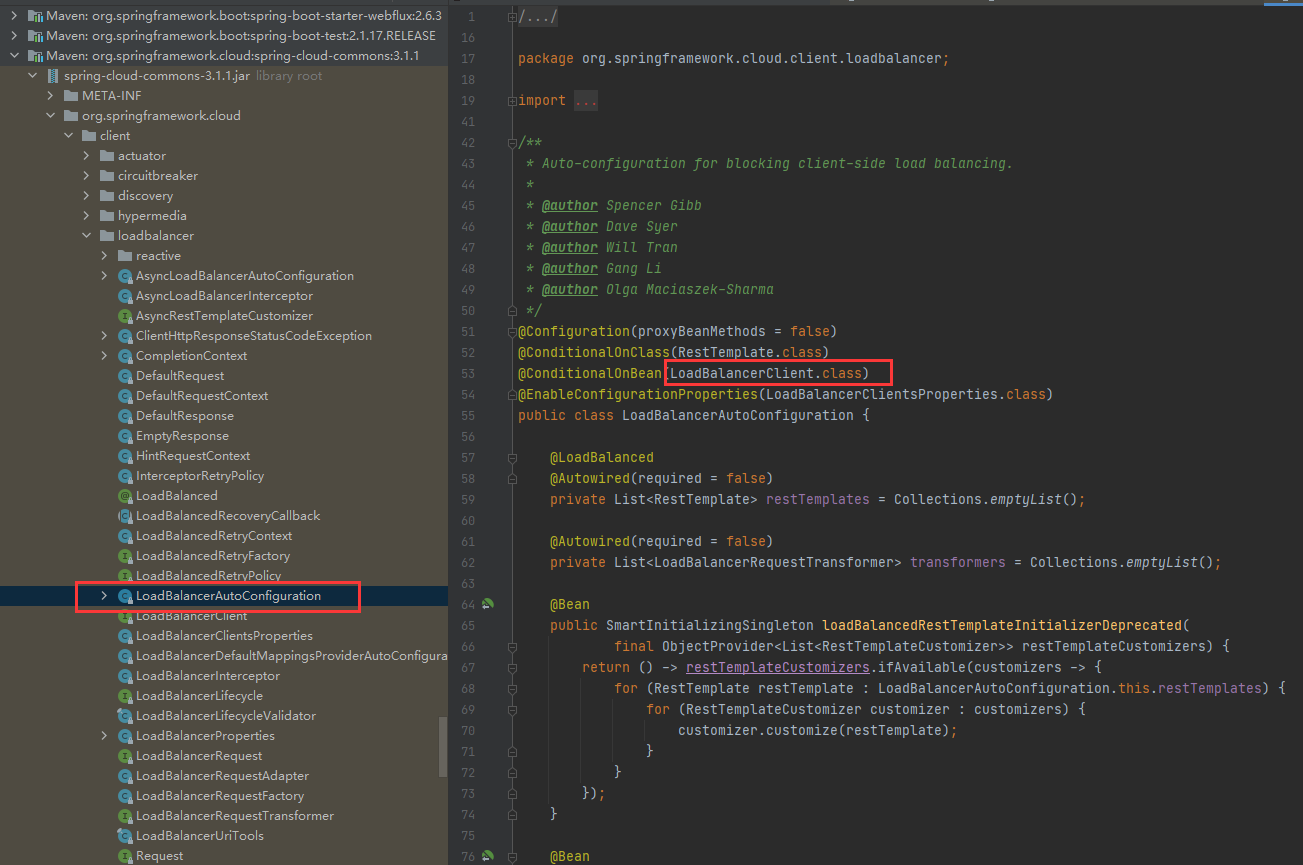Click the META-INF folder icon

point(71,96)
